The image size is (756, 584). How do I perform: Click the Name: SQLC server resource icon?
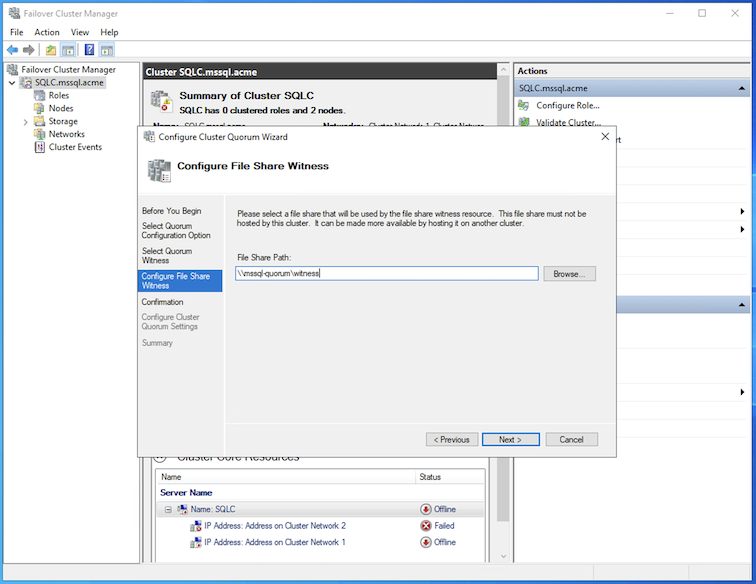[182, 509]
